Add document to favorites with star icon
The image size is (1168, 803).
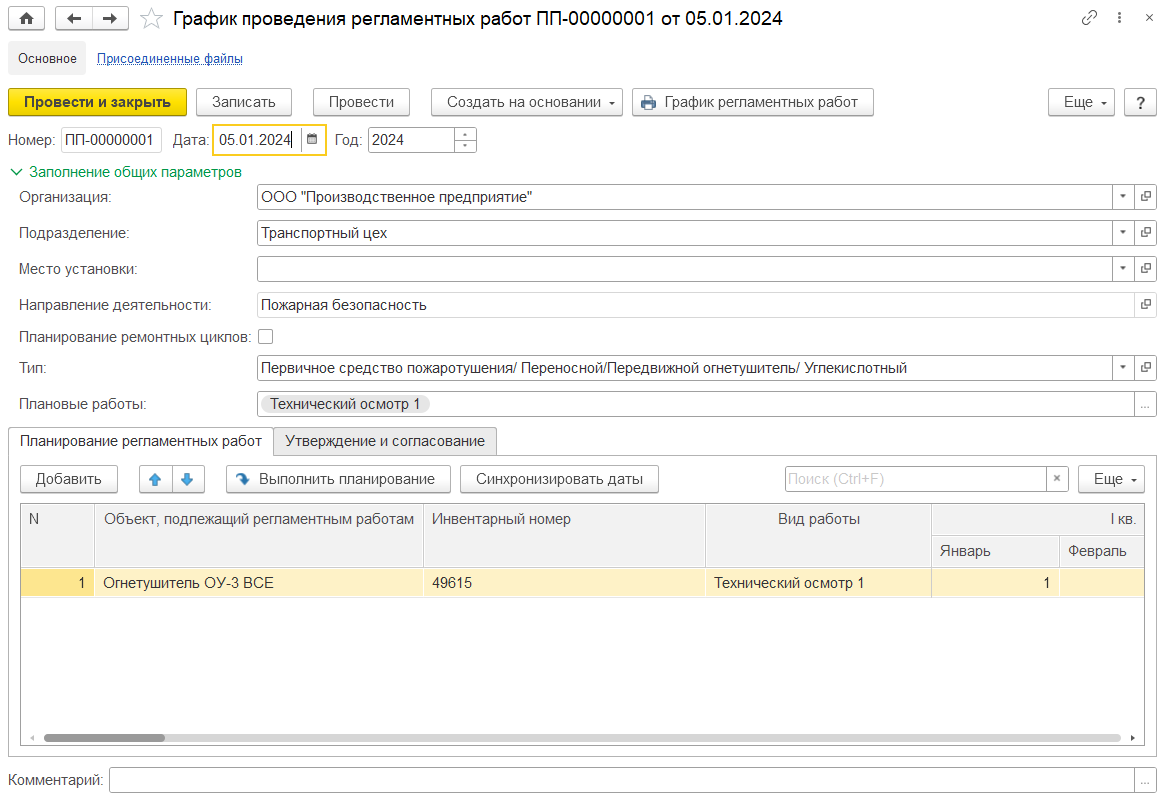150,18
